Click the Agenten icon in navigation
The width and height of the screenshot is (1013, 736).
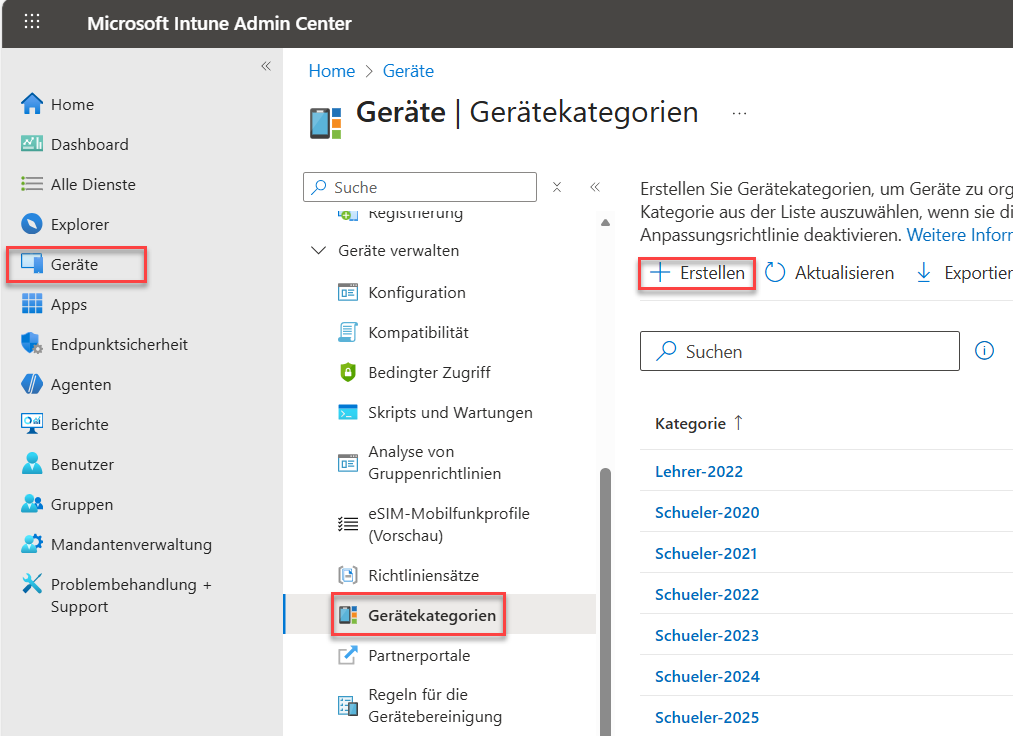(x=32, y=384)
